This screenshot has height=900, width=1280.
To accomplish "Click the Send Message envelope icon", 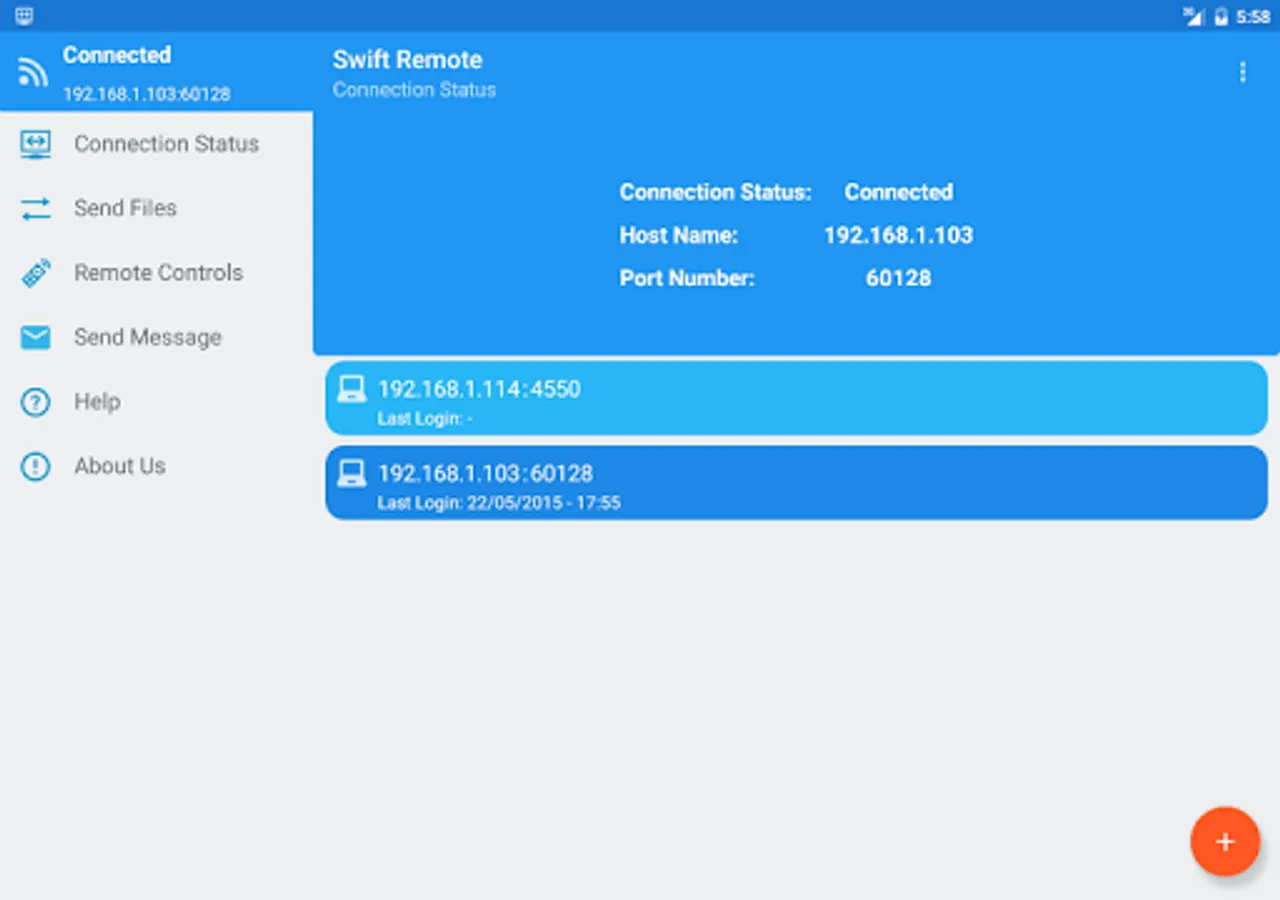I will 36,338.
